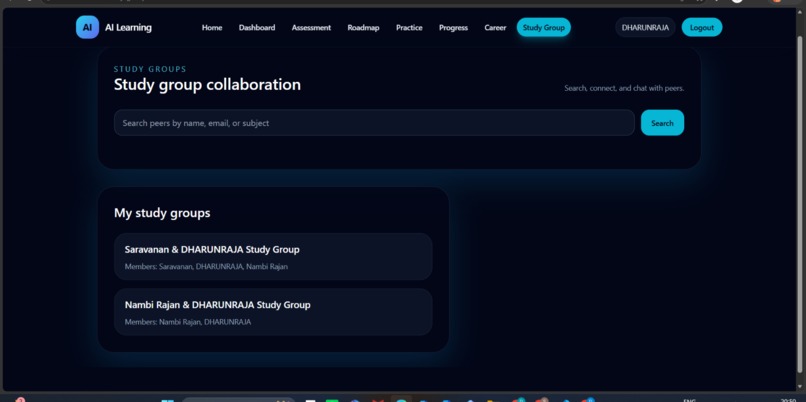Viewport: 806px width, 402px height.
Task: Focus the peer search input field
Action: (x=374, y=123)
